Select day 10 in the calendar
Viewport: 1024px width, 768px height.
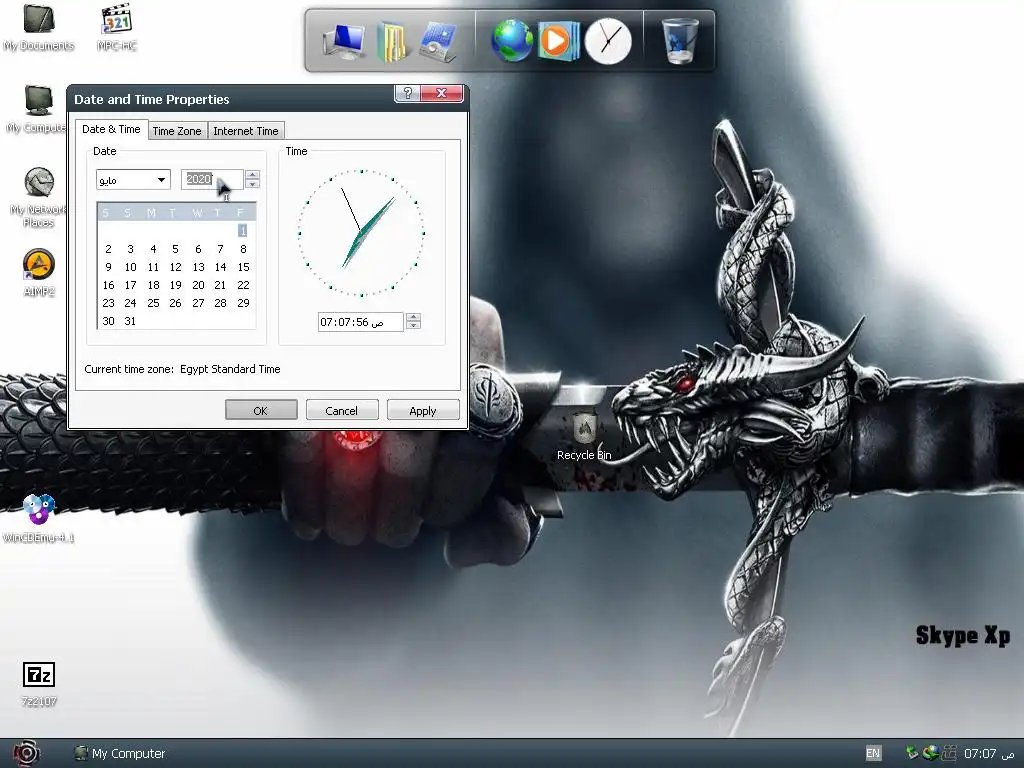click(131, 267)
